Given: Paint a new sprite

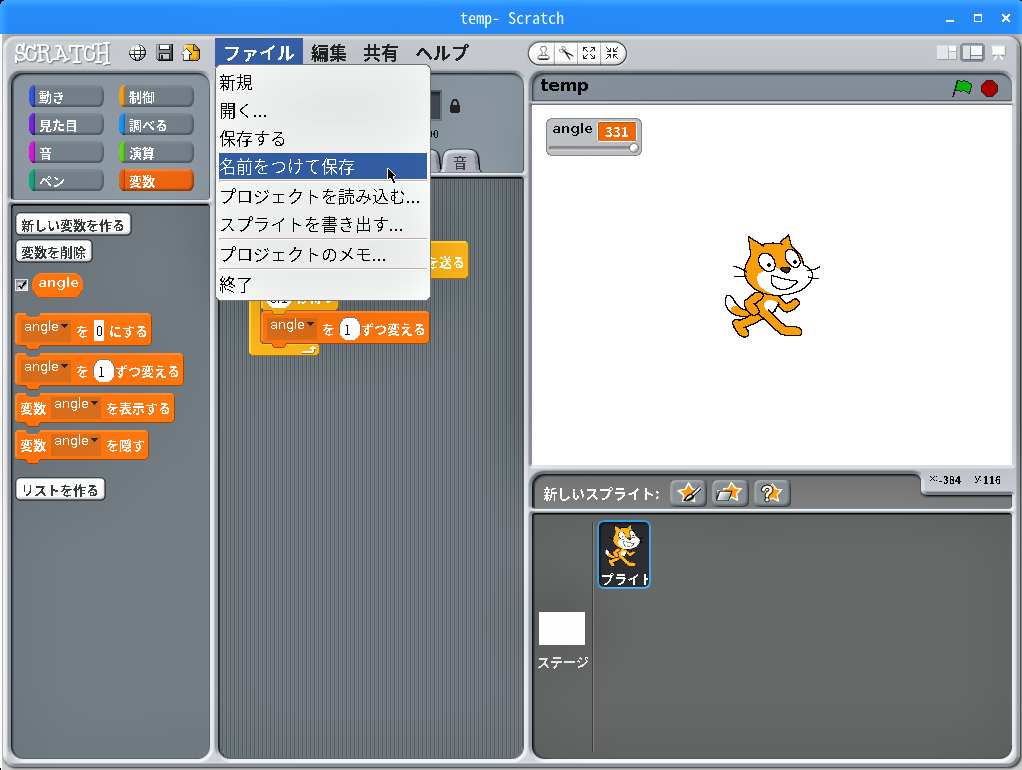Looking at the screenshot, I should click(x=688, y=494).
